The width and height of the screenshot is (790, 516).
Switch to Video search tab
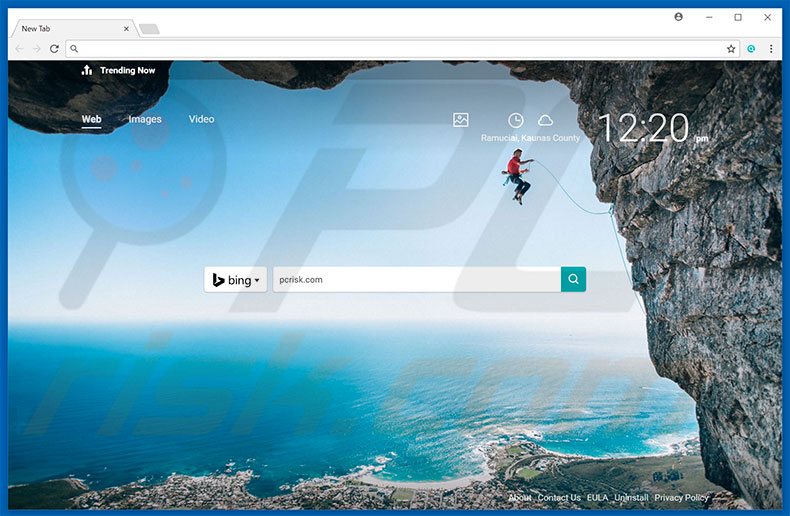click(202, 119)
